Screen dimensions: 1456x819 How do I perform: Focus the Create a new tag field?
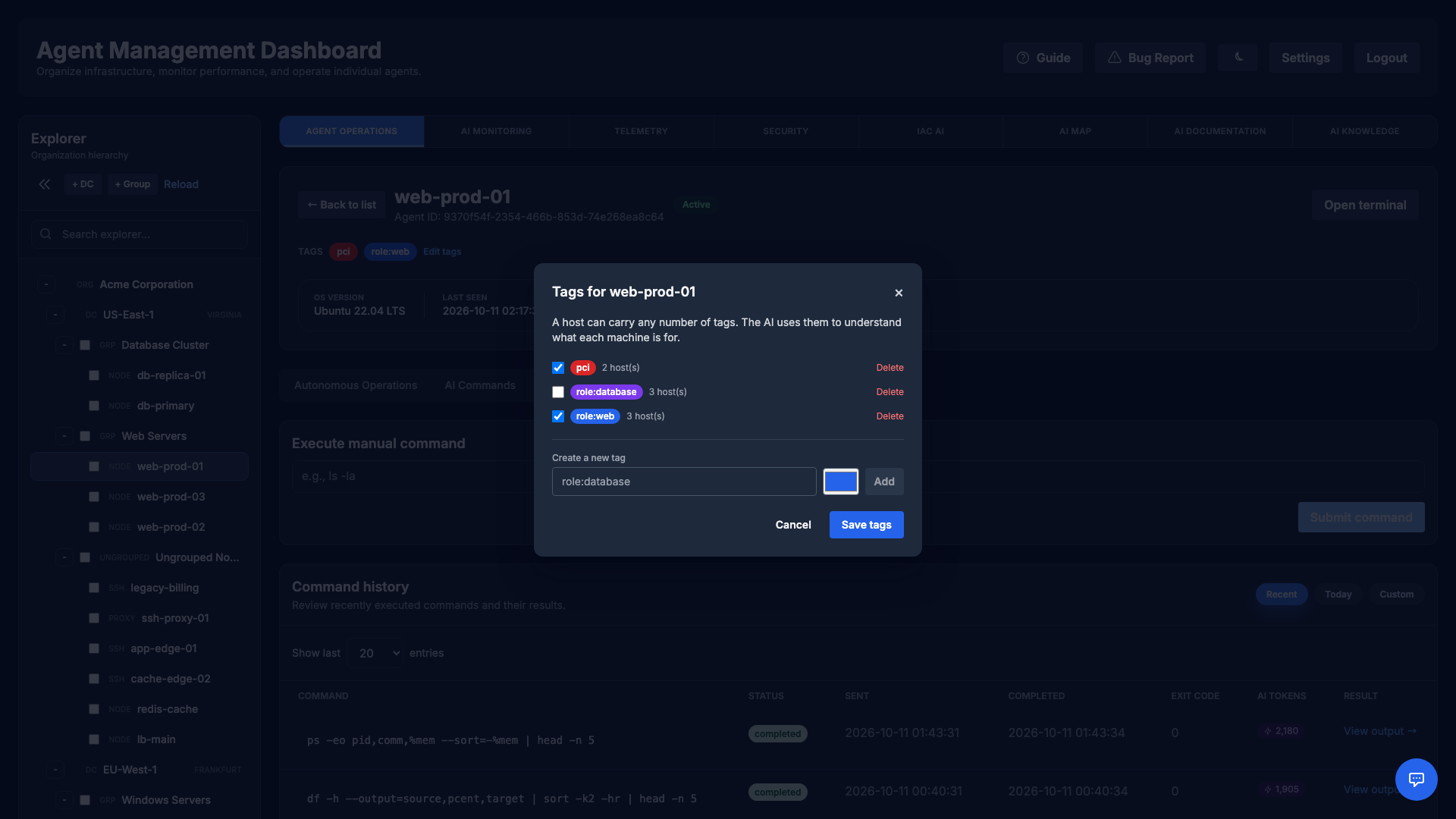click(684, 482)
